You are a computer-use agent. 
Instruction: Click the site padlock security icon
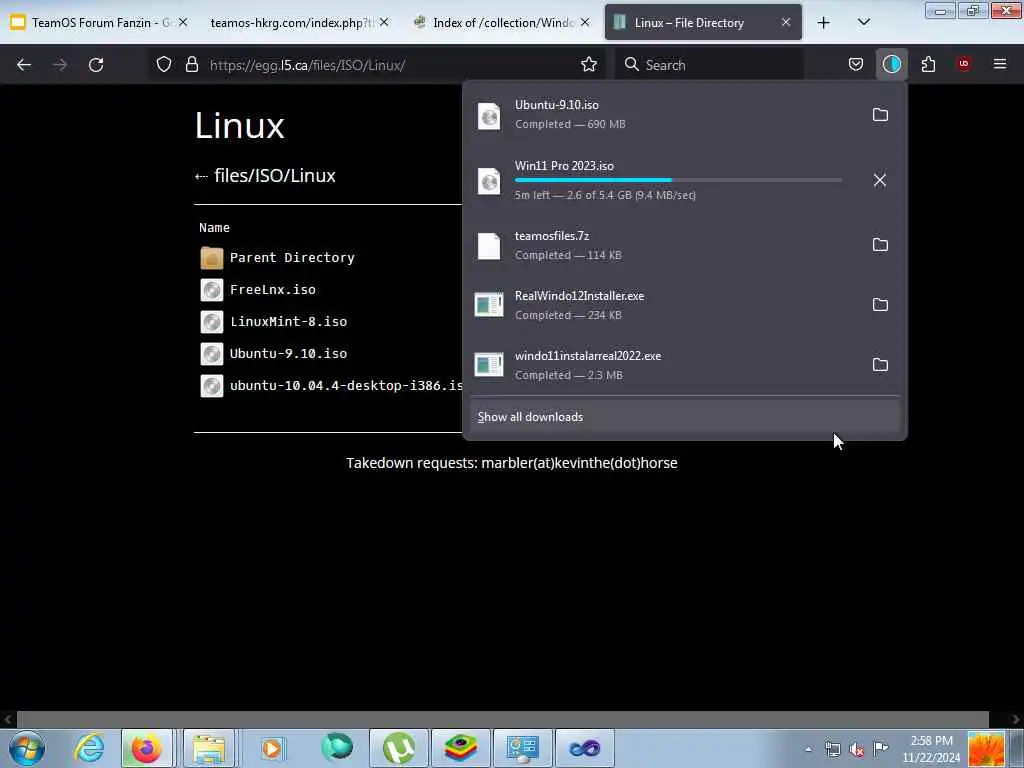coord(191,64)
